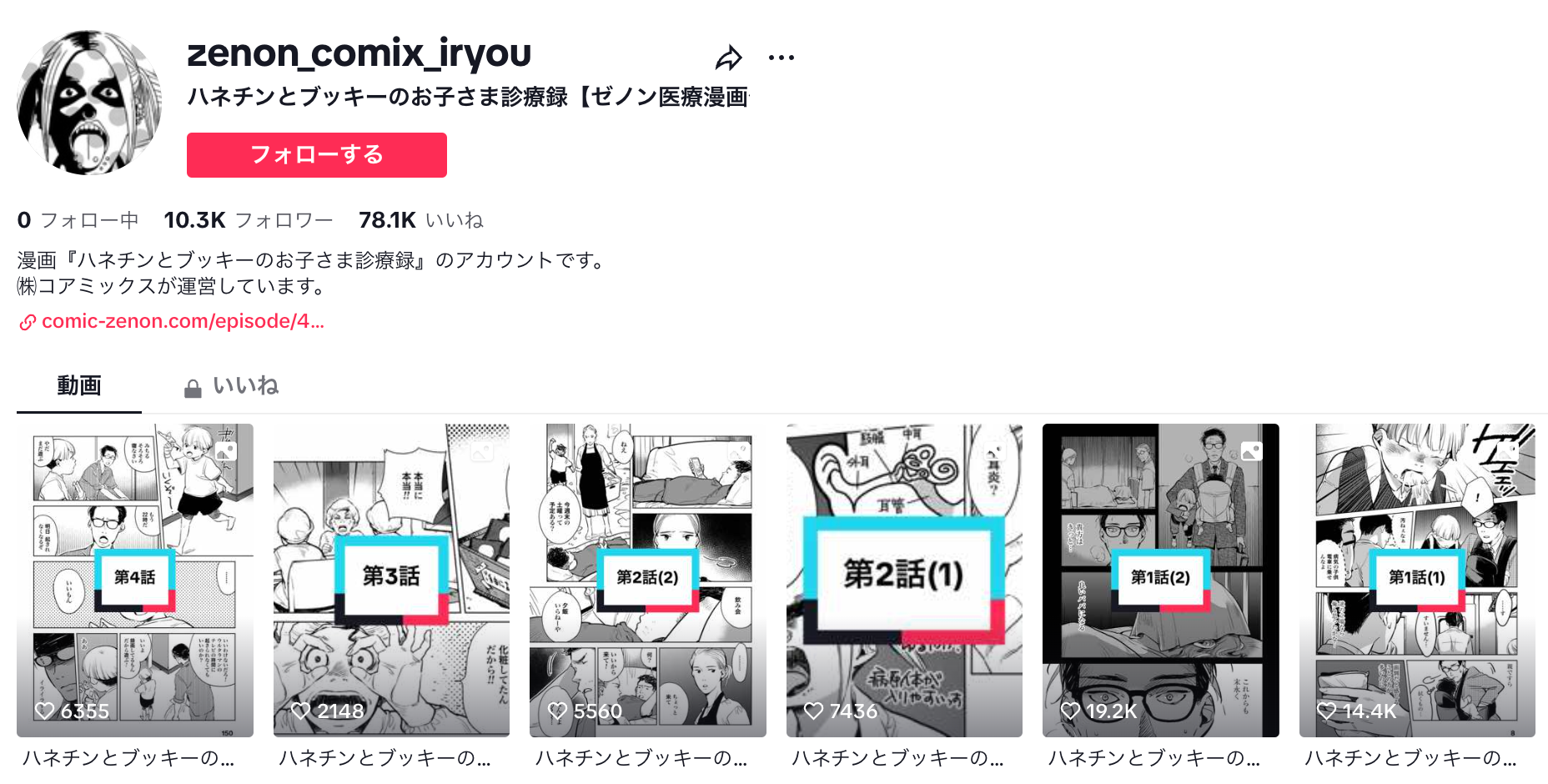Click the share arrow icon

(x=729, y=58)
